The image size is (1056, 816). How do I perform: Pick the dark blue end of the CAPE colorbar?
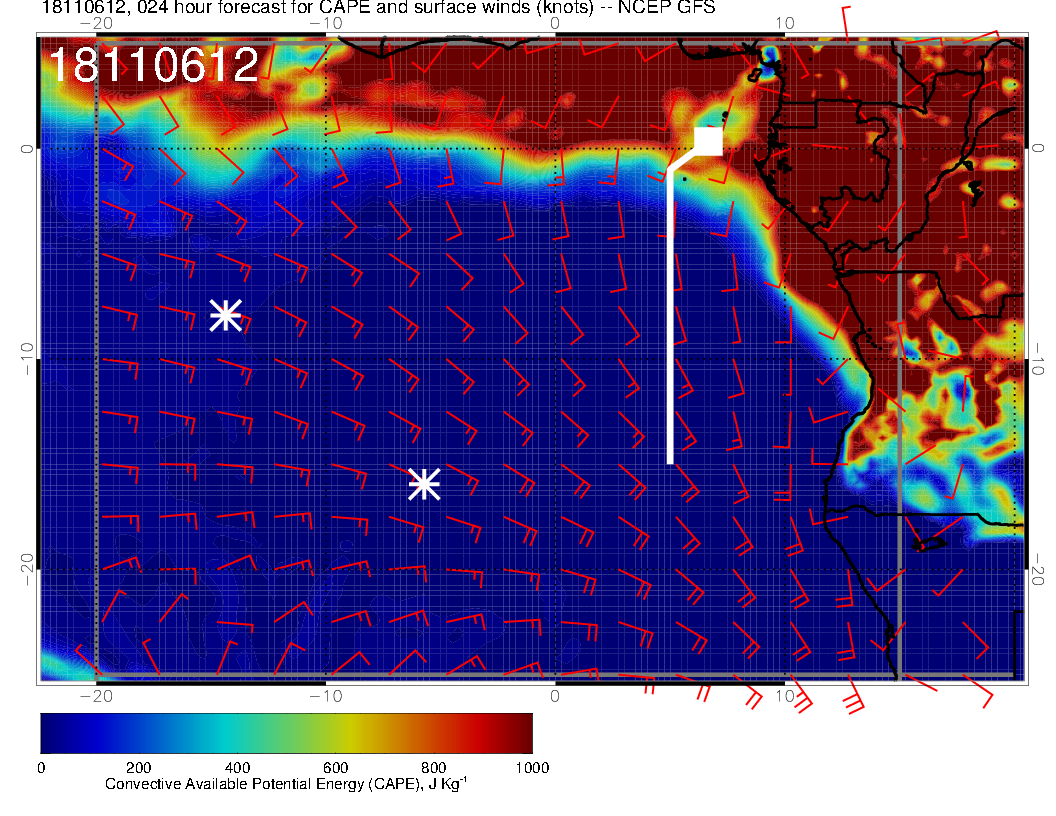50,733
